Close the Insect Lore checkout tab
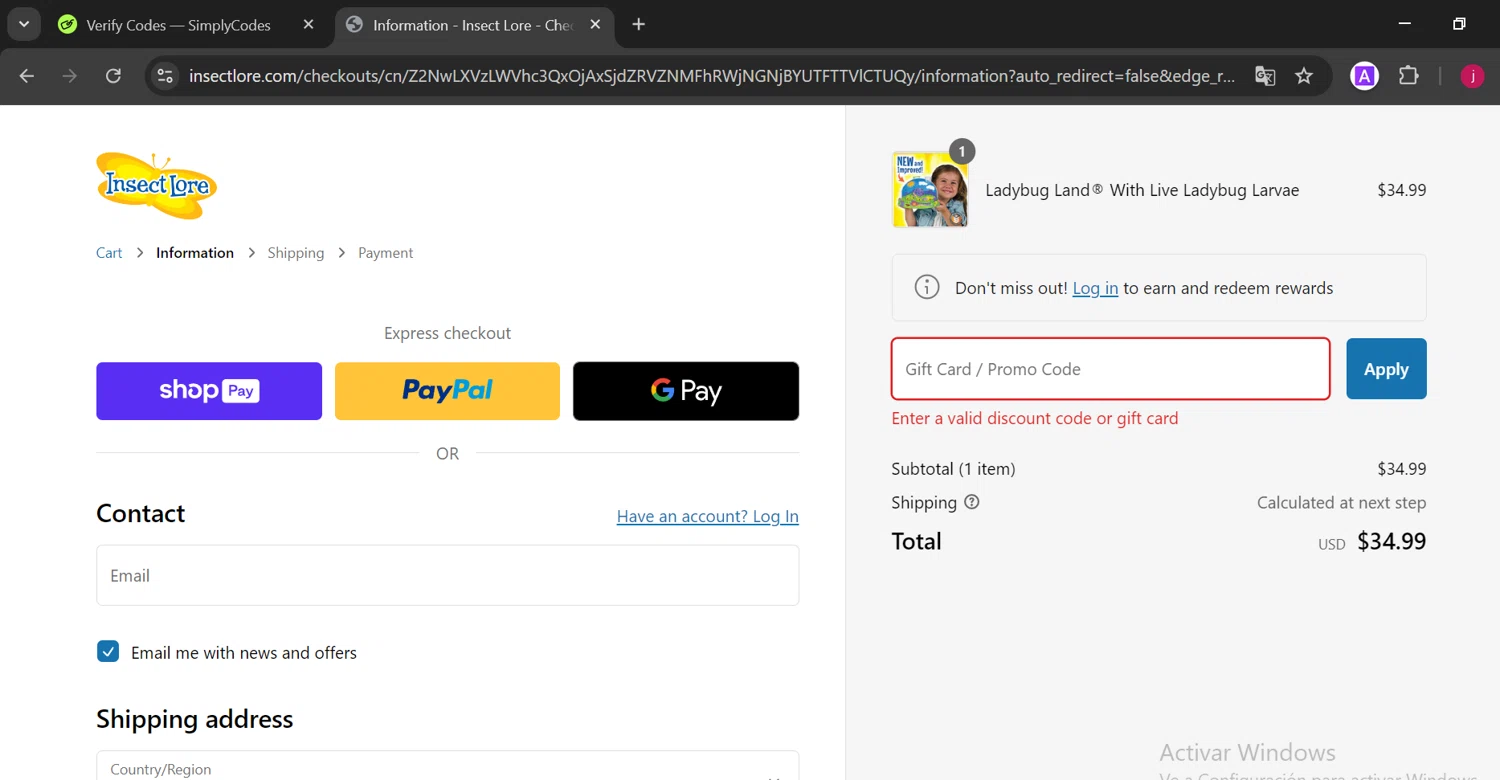This screenshot has width=1500, height=780. (595, 25)
